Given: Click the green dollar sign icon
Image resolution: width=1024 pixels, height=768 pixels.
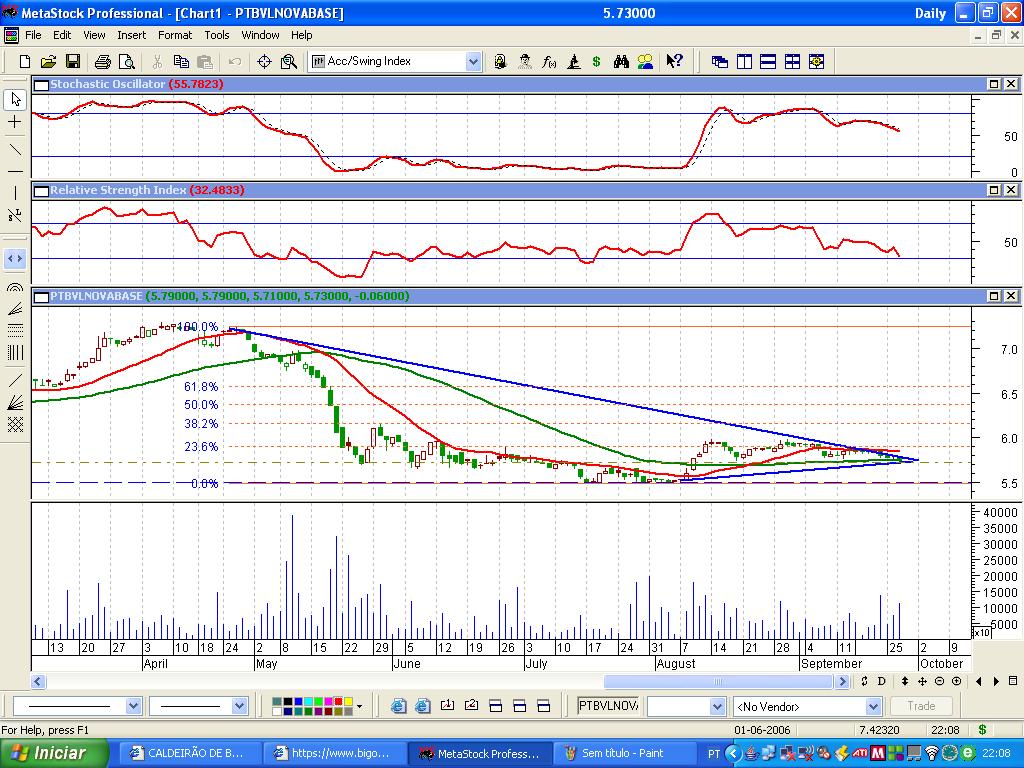Looking at the screenshot, I should click(x=596, y=61).
